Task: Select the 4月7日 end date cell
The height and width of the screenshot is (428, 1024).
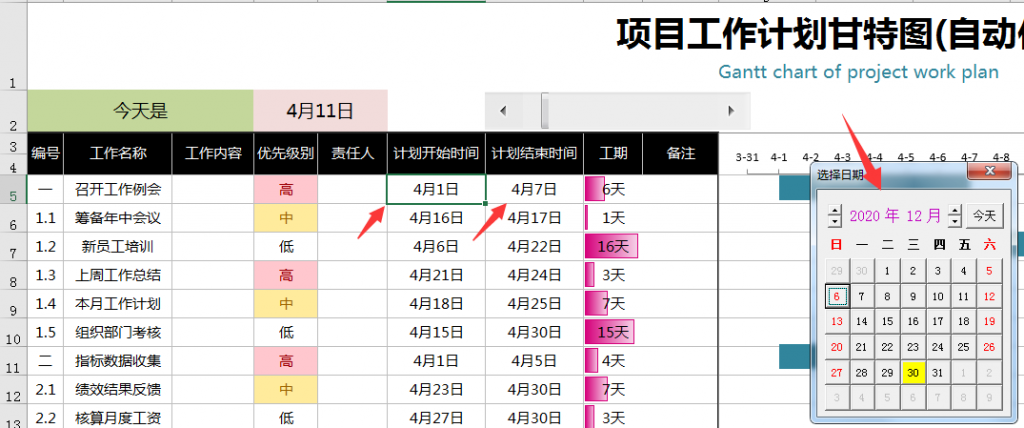Action: point(534,189)
